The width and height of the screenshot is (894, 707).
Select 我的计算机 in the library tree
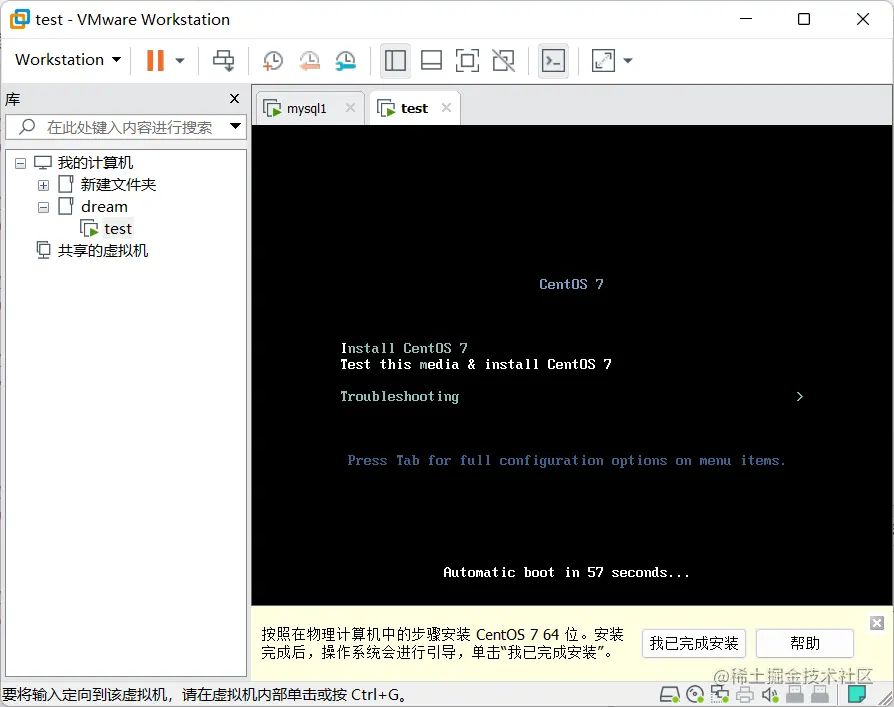95,162
